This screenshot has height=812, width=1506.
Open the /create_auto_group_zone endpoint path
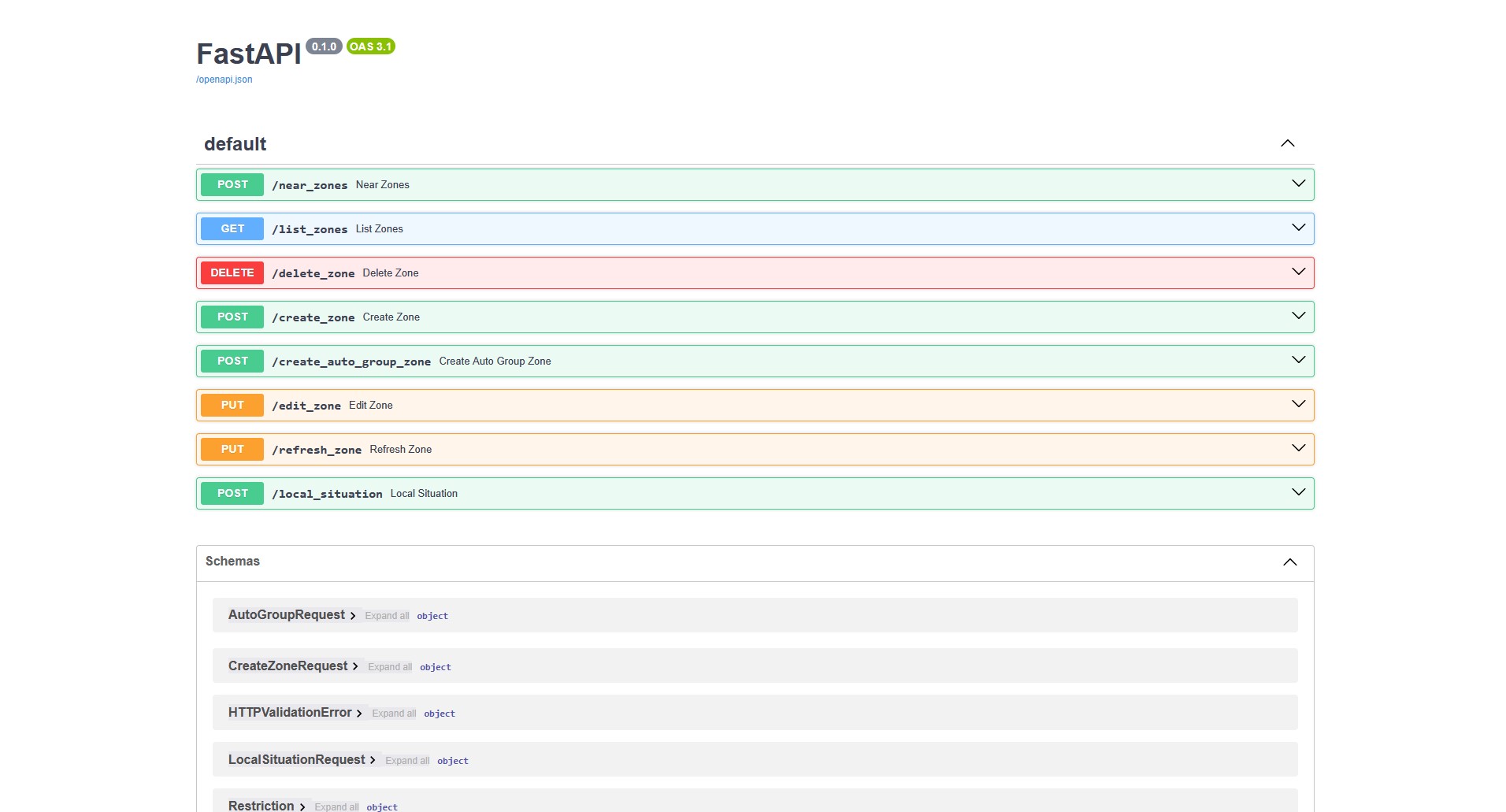[351, 362]
